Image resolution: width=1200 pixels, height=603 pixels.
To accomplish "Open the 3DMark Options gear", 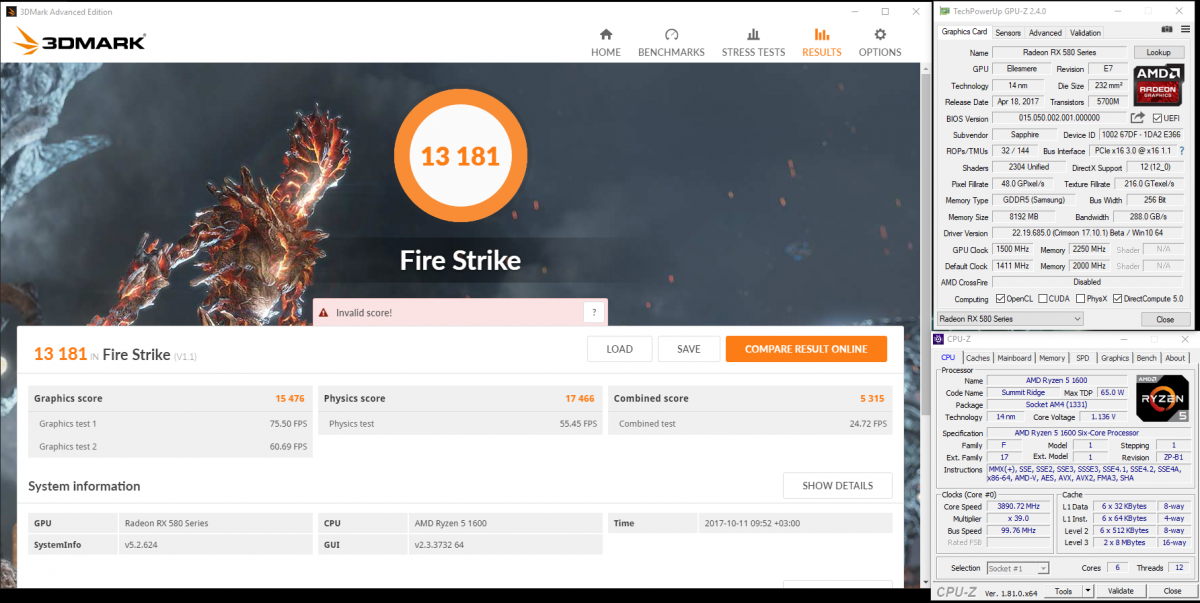I will [x=880, y=34].
